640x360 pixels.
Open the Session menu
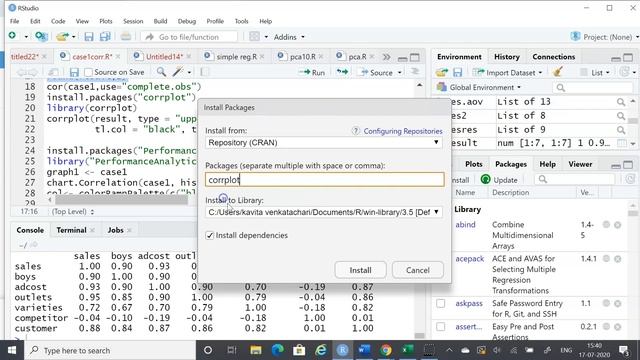pyautogui.click(x=133, y=21)
